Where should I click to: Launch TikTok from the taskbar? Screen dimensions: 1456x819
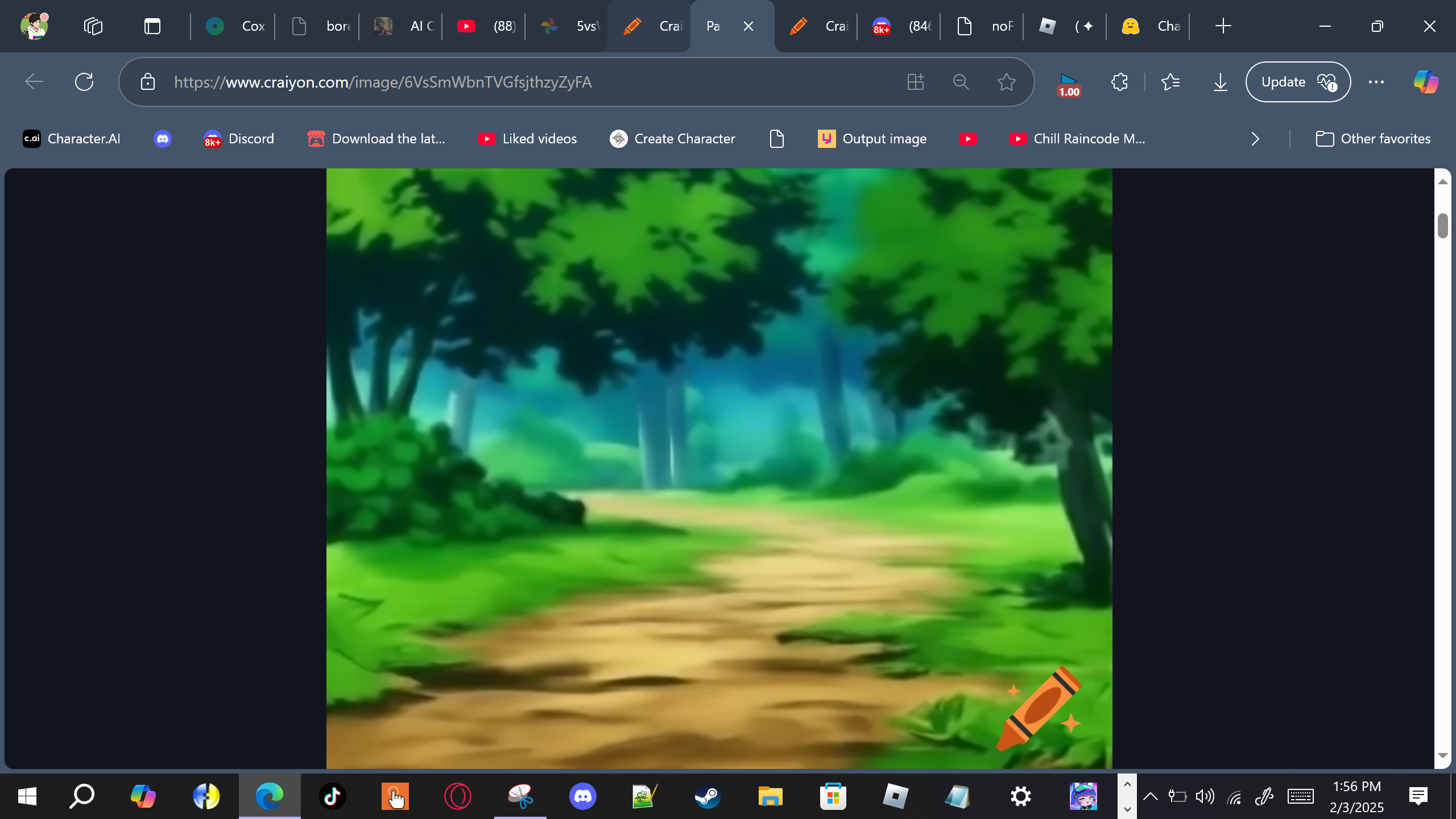tap(332, 796)
